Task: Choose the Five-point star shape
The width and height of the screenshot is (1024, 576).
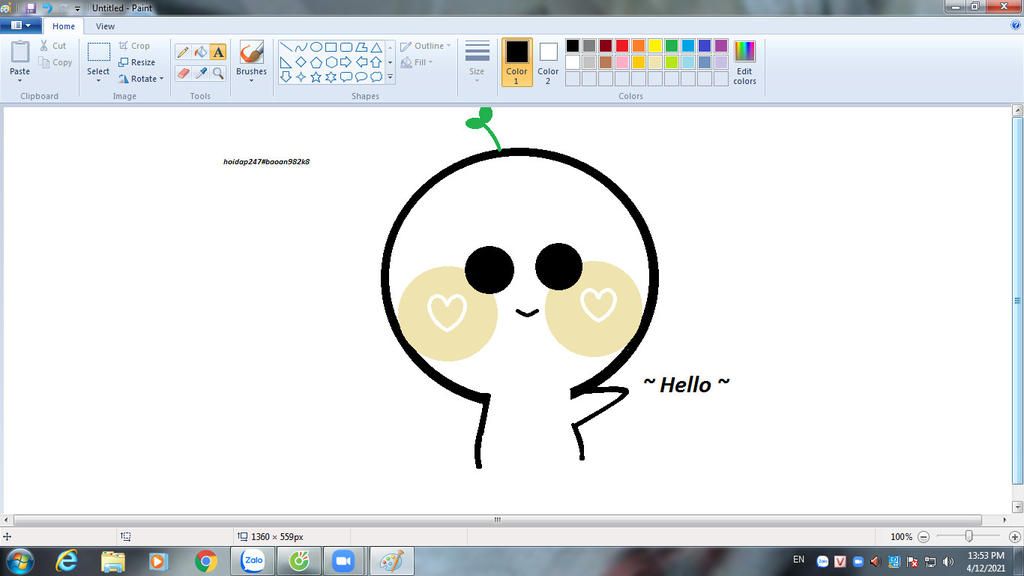Action: click(x=316, y=77)
